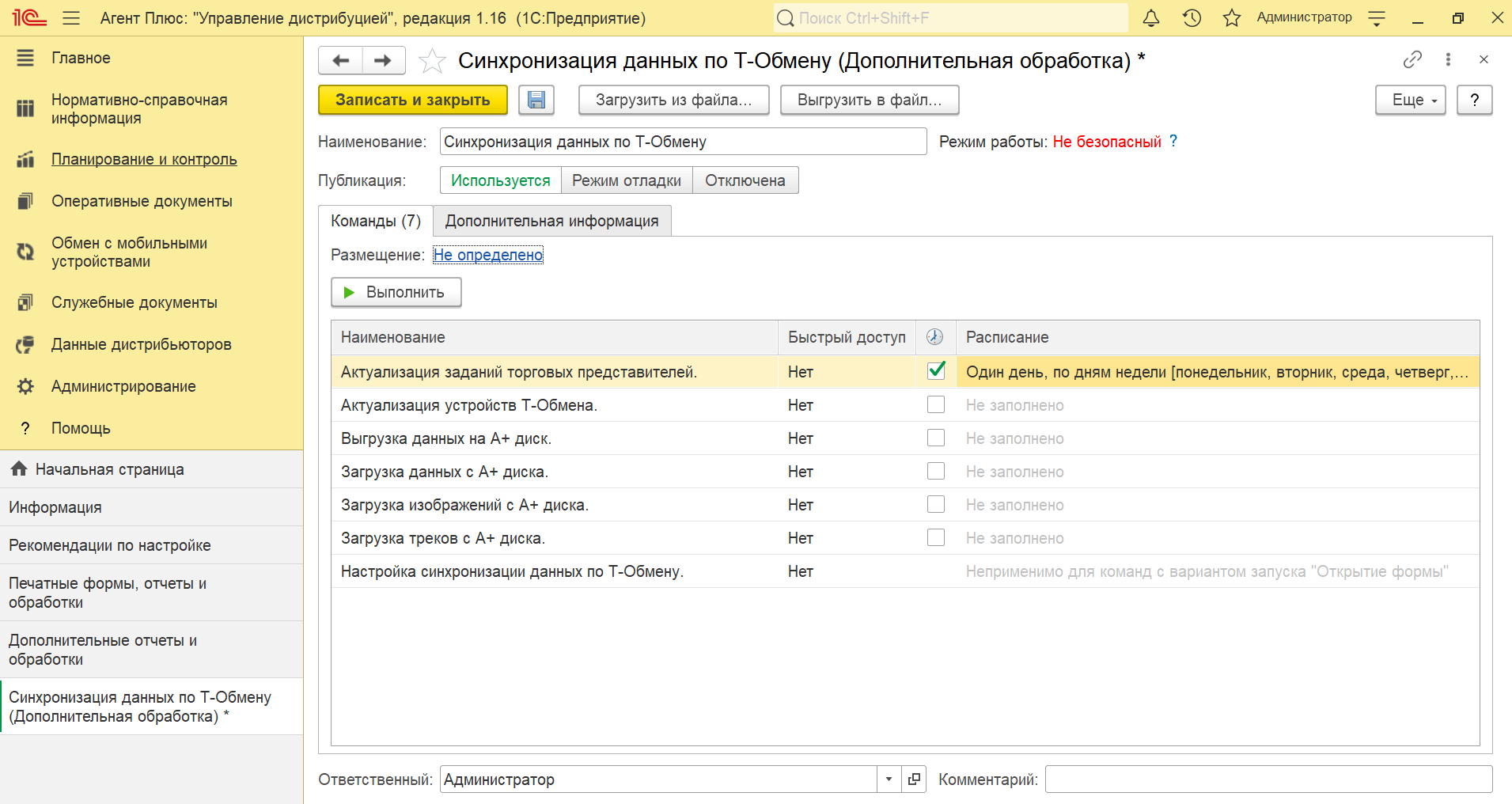This screenshot has width=1512, height=804.
Task: Click the Оперативные документы icon
Action: [x=25, y=201]
